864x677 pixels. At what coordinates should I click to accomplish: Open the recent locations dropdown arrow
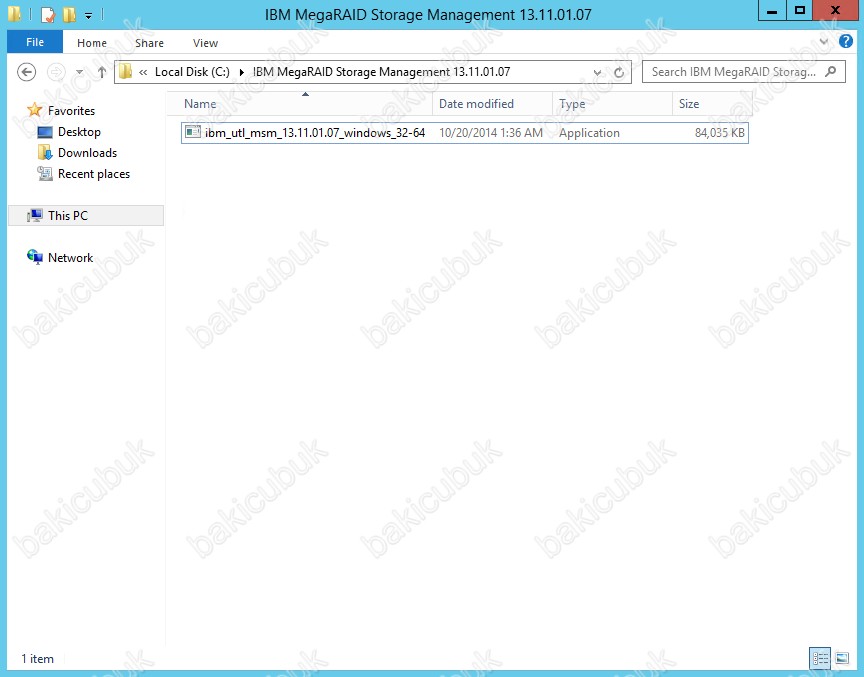point(79,72)
